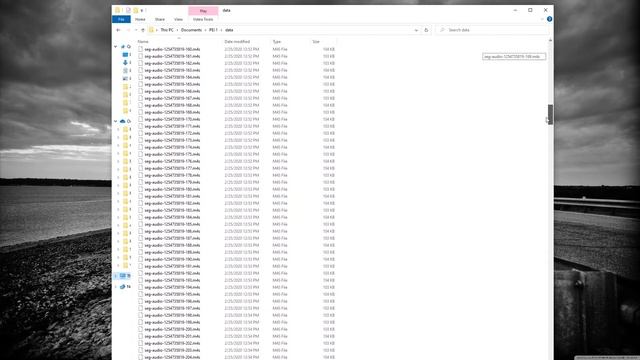This screenshot has width=640, height=360.
Task: Open chevron after Documents breadcrumb
Action: tap(205, 30)
